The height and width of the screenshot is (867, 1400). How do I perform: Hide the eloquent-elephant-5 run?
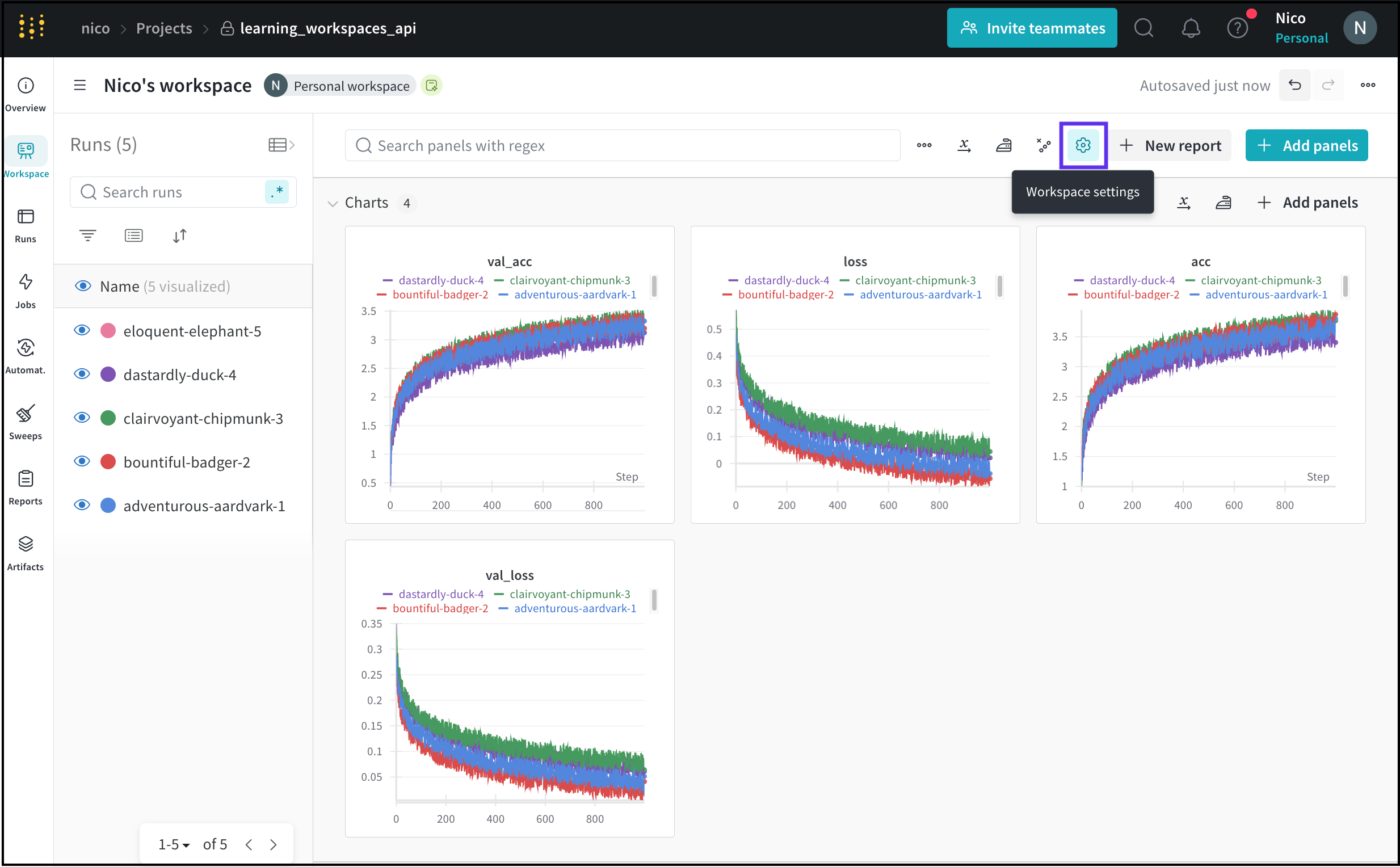pos(82,330)
